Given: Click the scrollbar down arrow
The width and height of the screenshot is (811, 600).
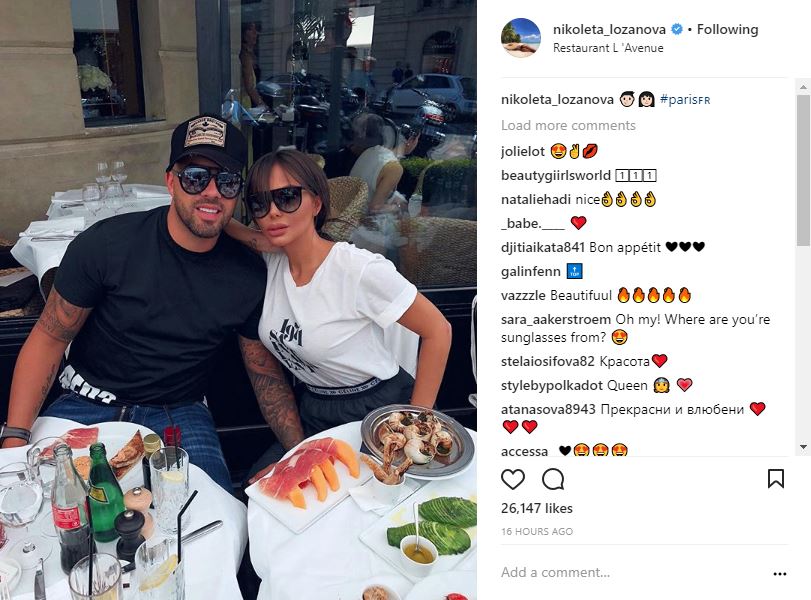Looking at the screenshot, I should (x=803, y=447).
